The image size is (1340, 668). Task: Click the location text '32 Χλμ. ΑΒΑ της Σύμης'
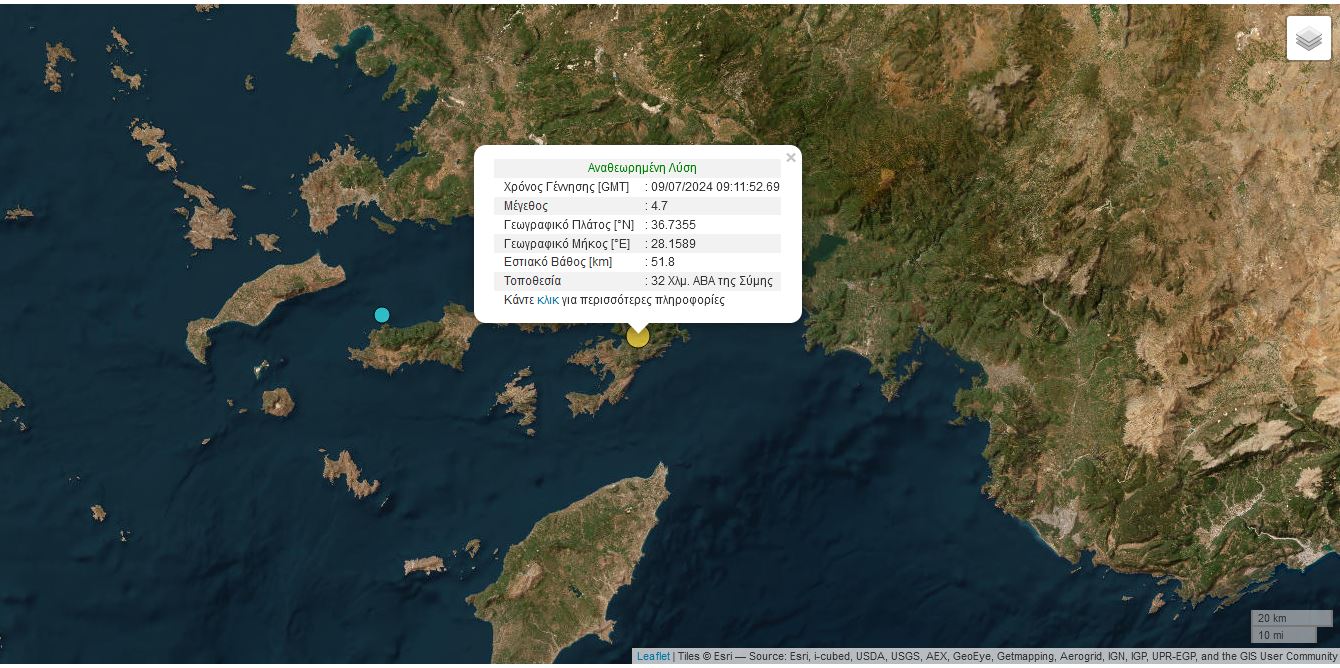pos(711,281)
